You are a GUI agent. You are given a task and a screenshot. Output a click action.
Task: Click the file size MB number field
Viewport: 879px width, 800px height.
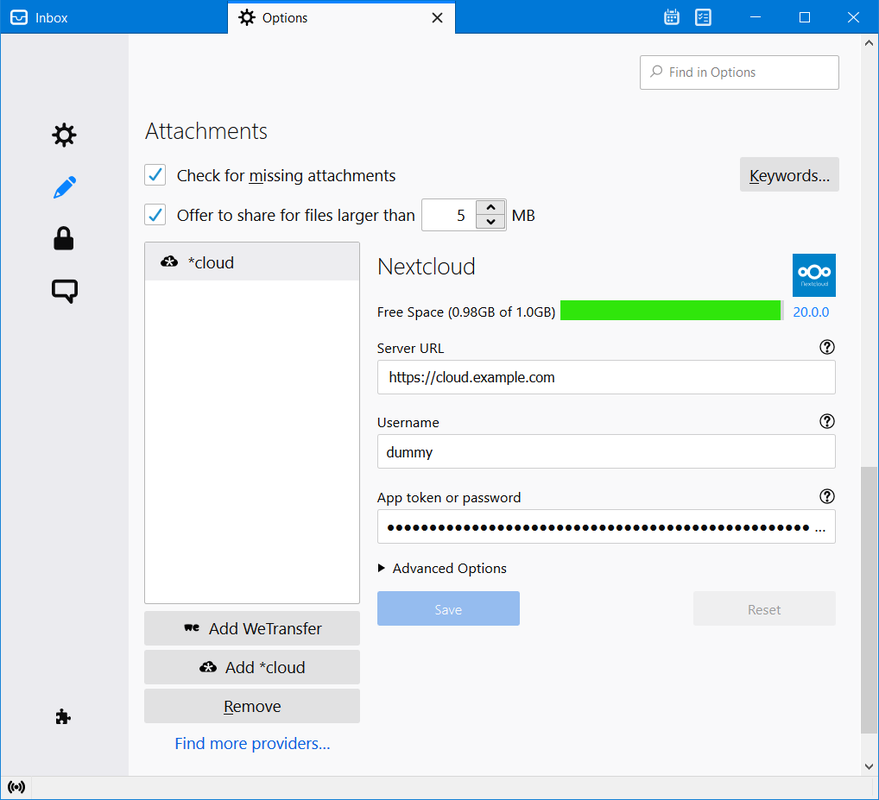(449, 215)
